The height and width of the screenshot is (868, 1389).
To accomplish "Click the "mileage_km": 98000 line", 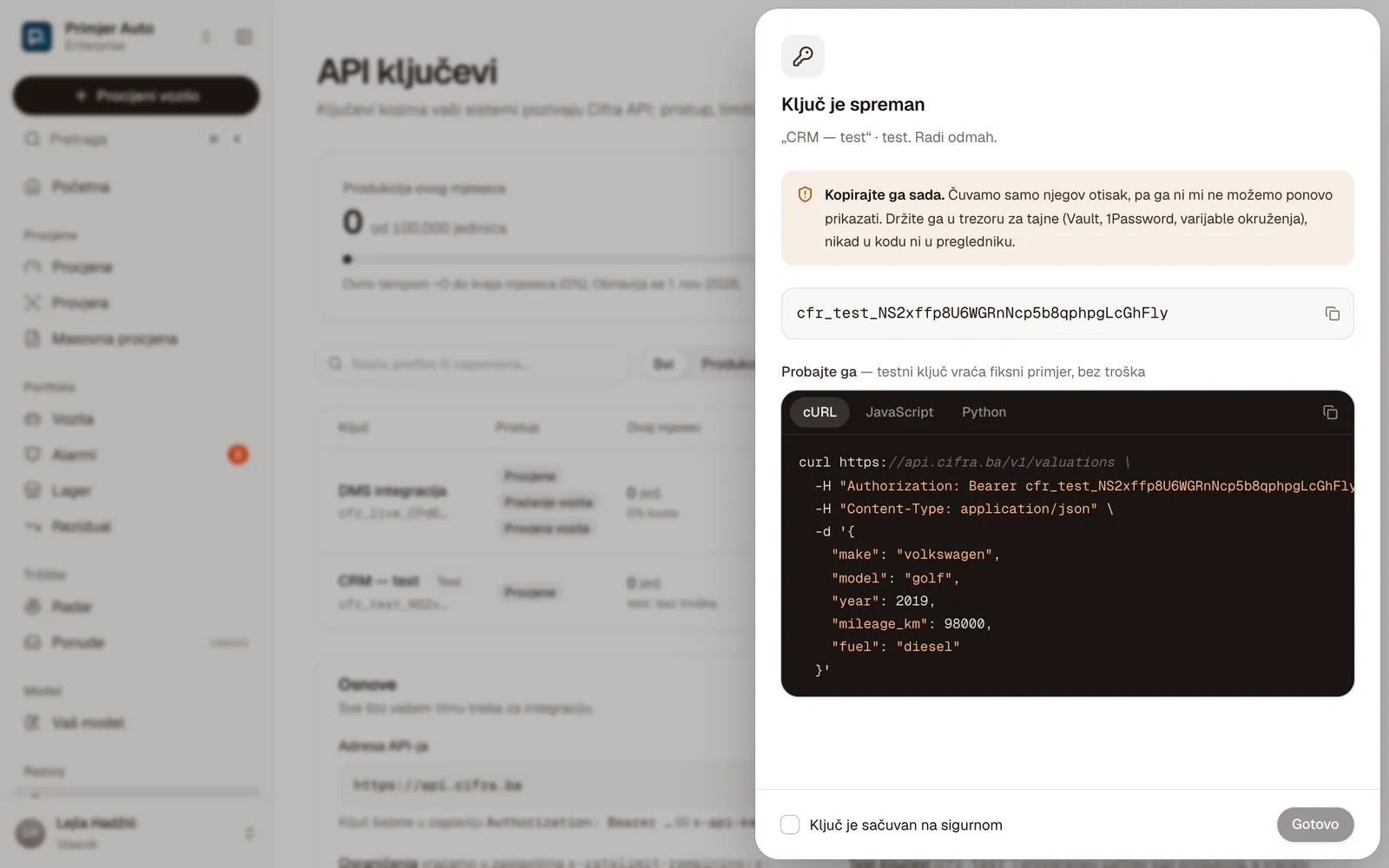I will (912, 624).
